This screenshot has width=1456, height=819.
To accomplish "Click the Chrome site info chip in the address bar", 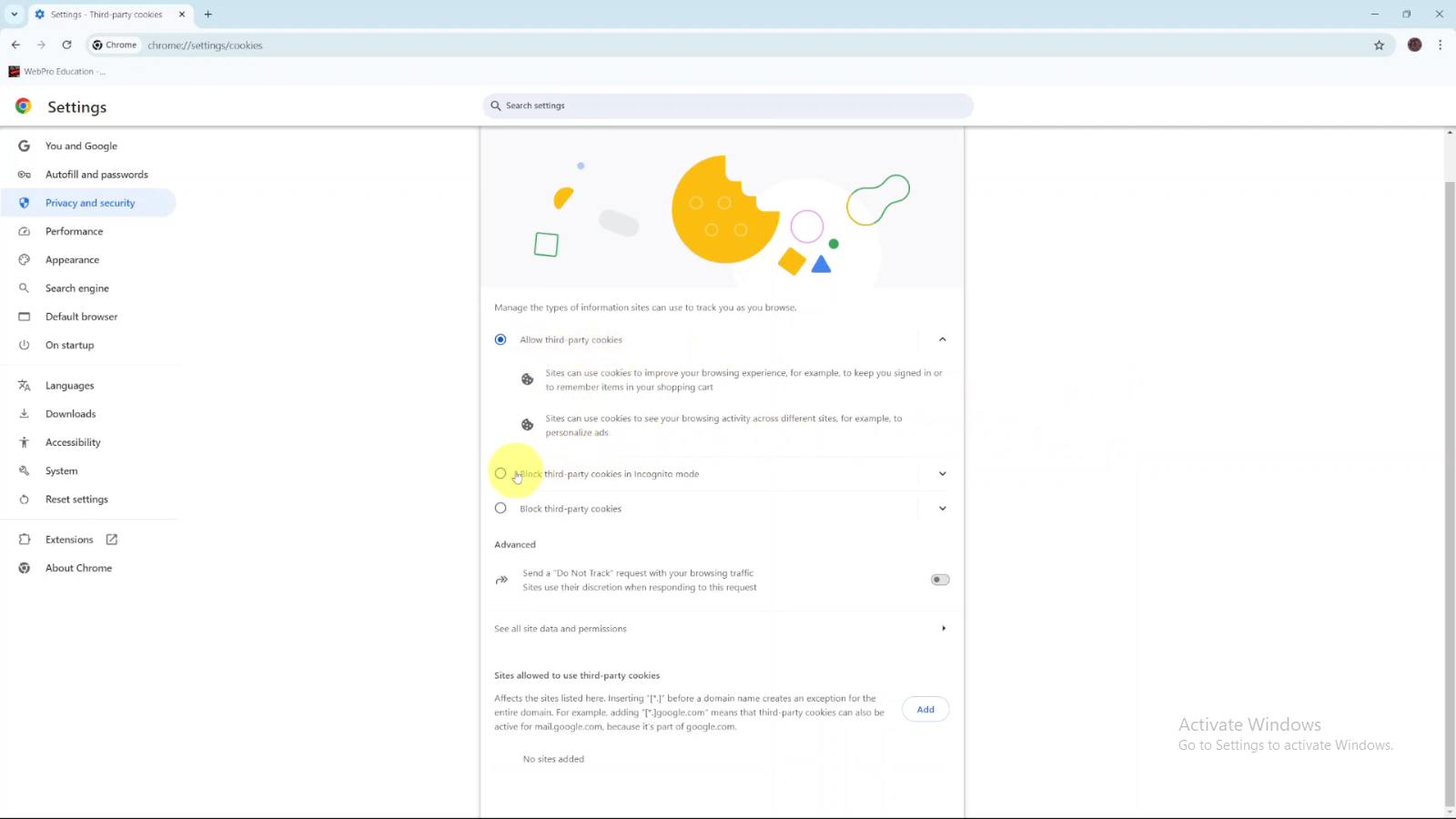I will tap(115, 45).
